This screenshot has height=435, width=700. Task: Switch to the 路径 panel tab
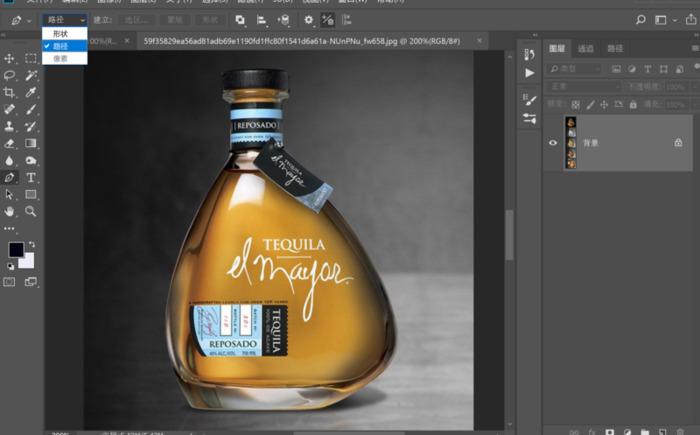pos(615,48)
